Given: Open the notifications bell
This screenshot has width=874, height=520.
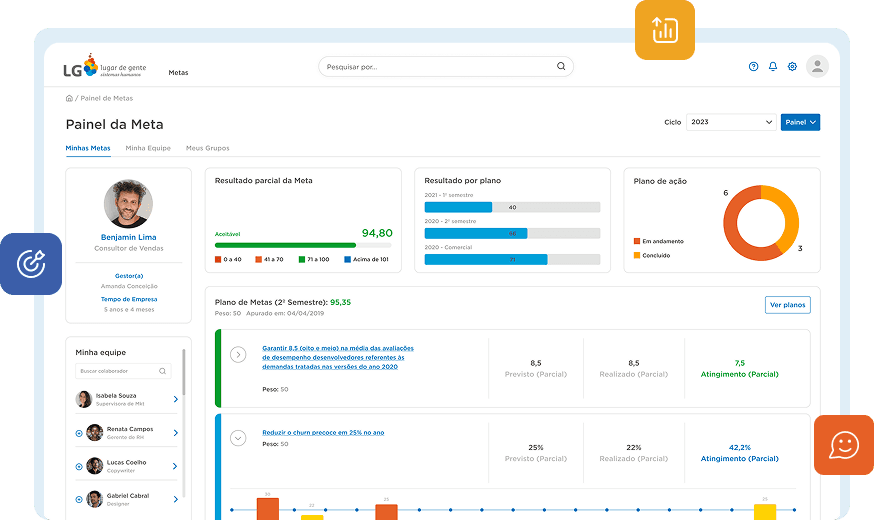Looking at the screenshot, I should (x=773, y=67).
